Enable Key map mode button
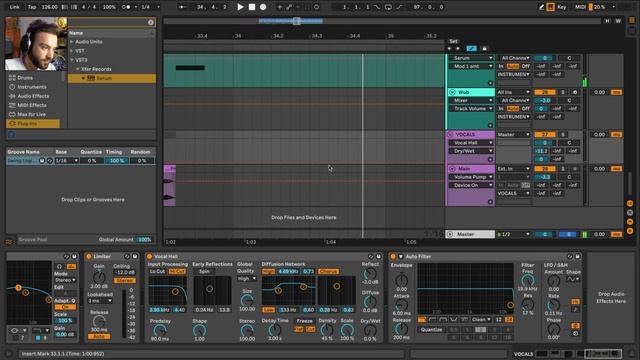Viewport: 640px width, 360px height. point(562,7)
